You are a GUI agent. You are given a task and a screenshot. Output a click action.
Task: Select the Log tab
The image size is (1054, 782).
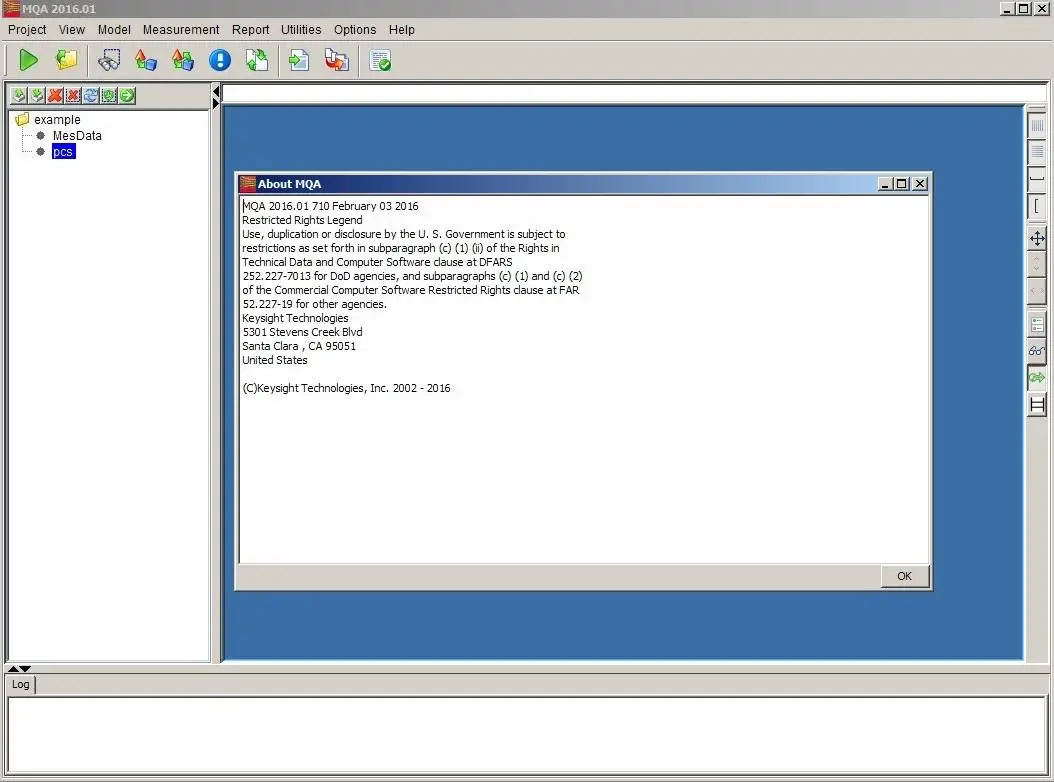click(20, 685)
